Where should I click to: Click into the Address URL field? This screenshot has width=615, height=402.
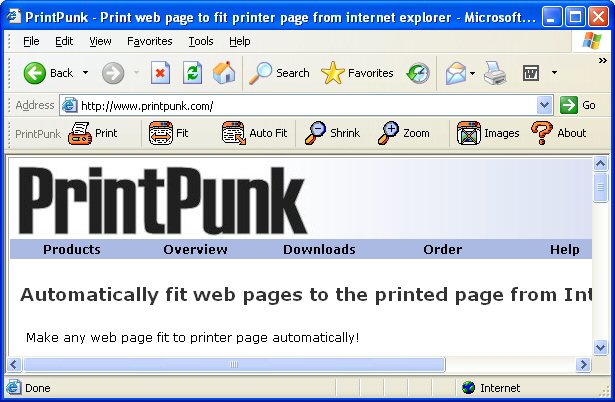(x=308, y=106)
